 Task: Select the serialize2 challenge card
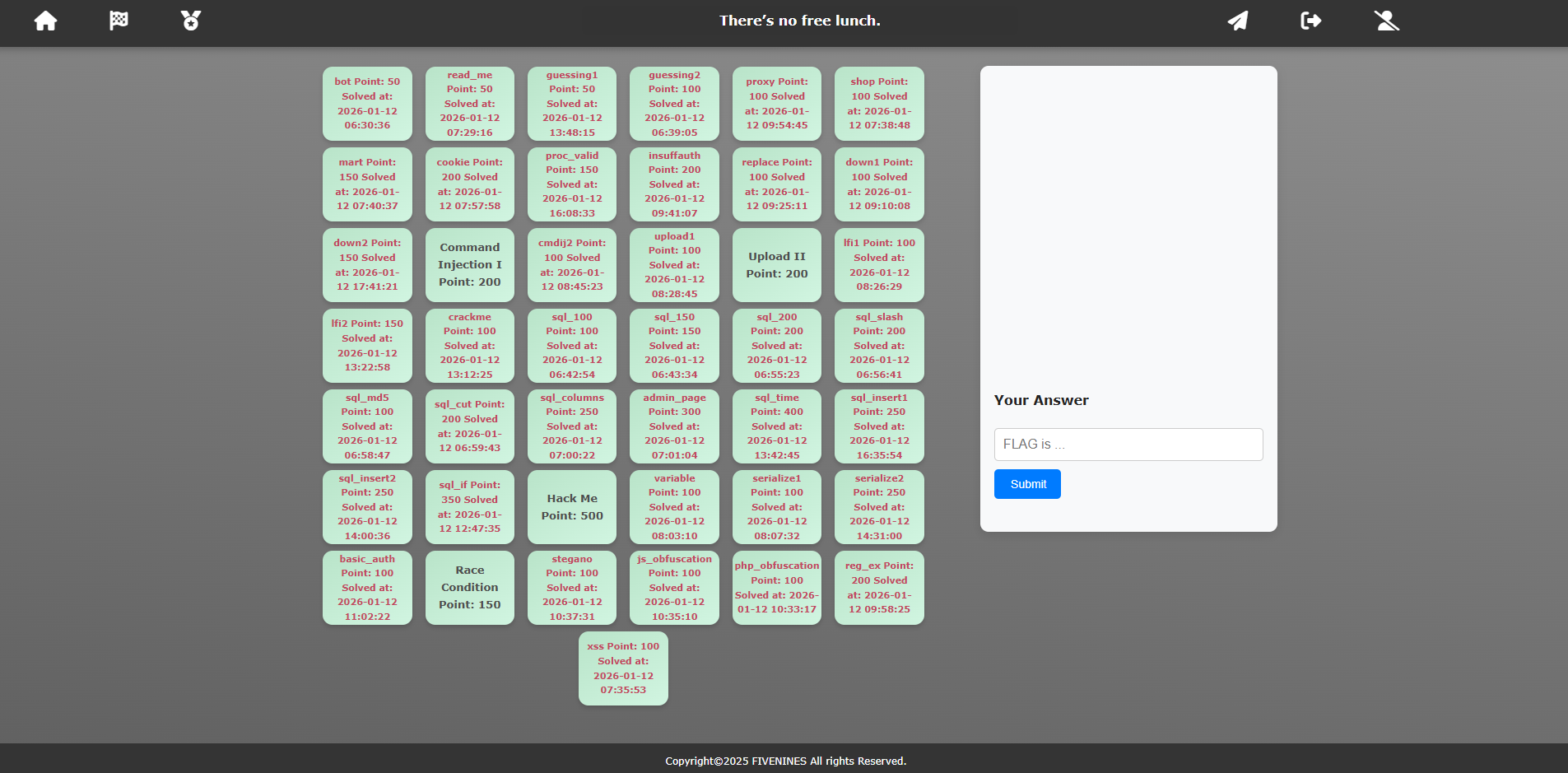[x=879, y=507]
